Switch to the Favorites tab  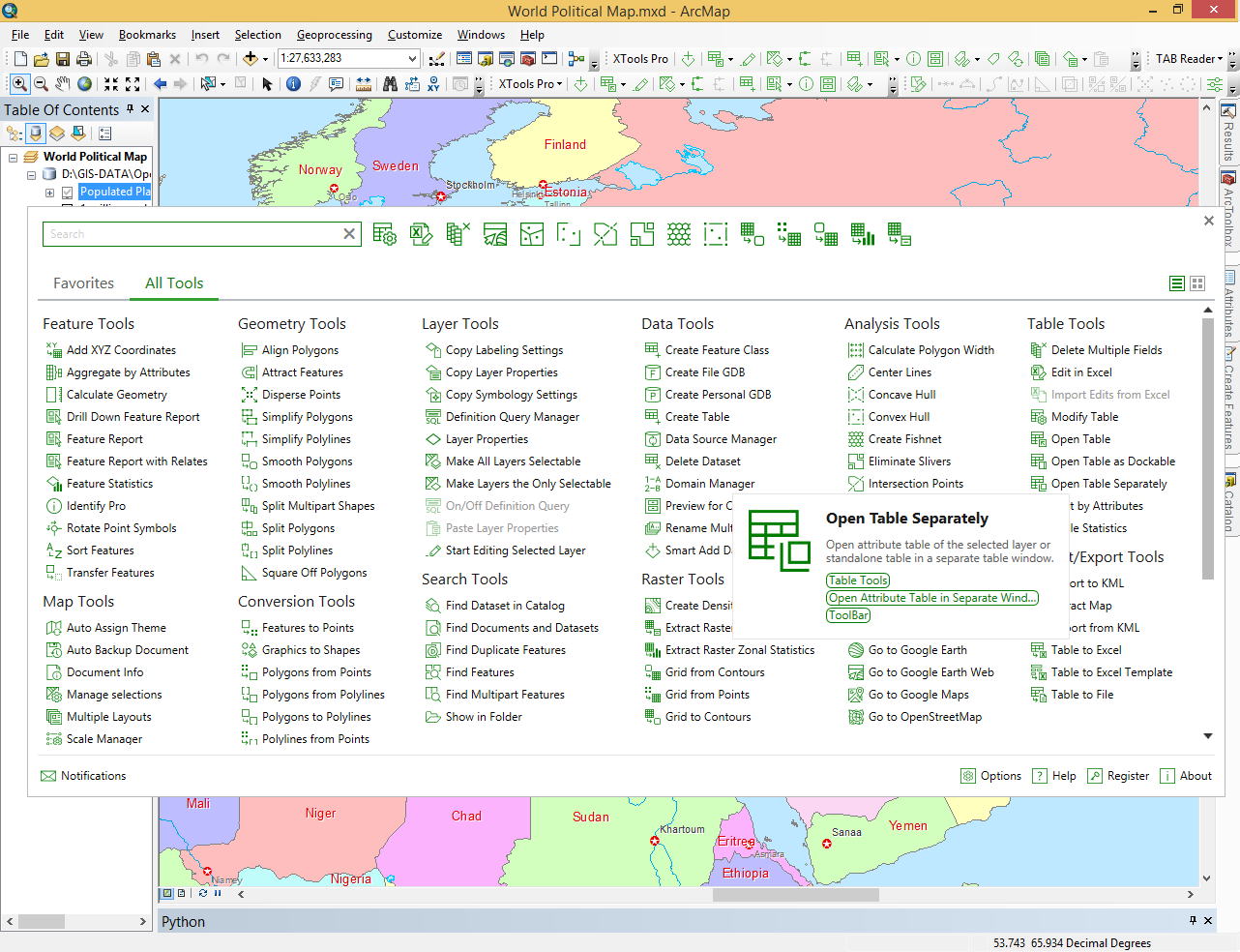point(83,283)
